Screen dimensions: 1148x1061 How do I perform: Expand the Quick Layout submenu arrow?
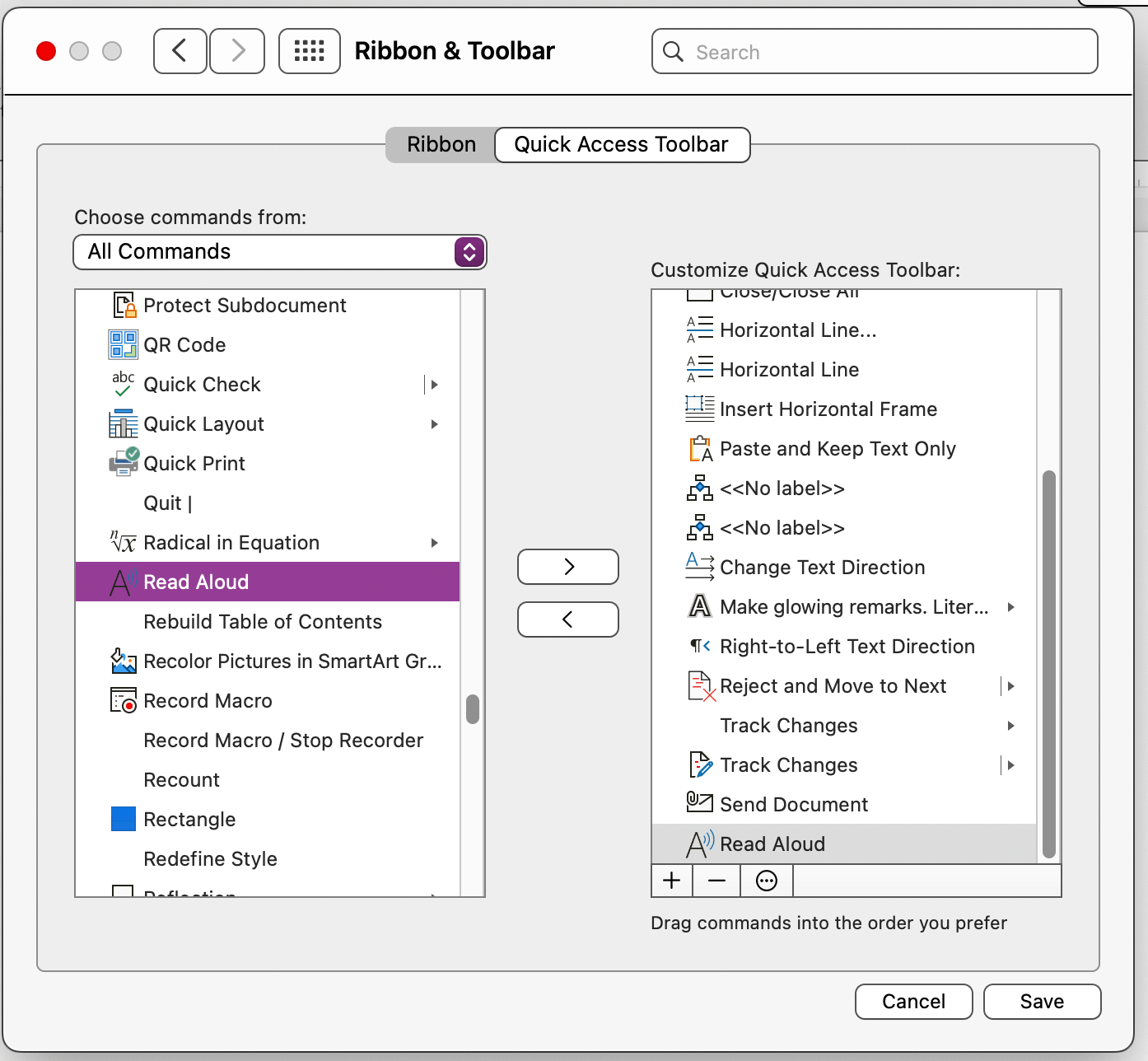[x=434, y=424]
